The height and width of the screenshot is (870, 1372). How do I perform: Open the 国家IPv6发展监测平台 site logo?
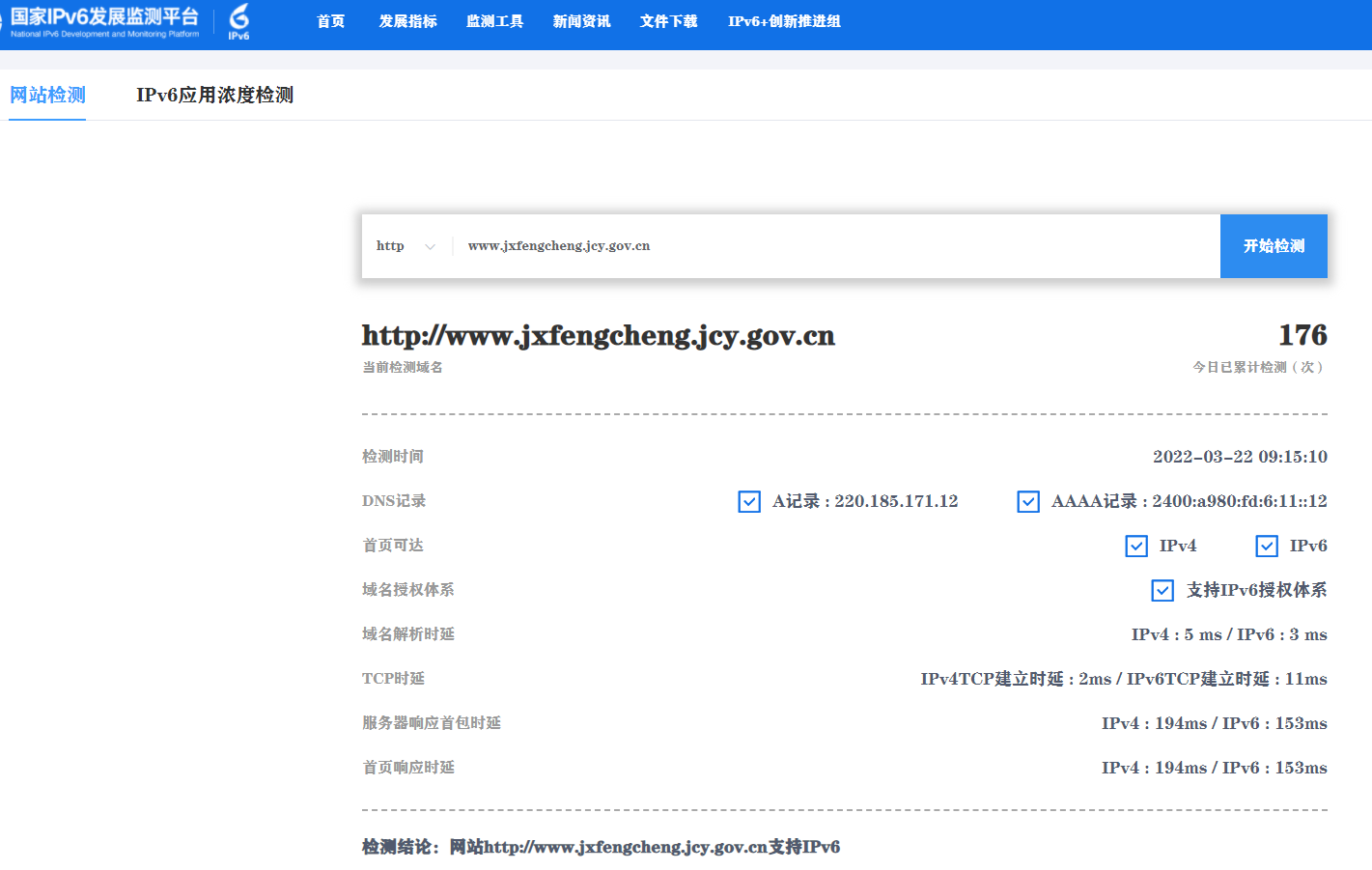pos(104,22)
